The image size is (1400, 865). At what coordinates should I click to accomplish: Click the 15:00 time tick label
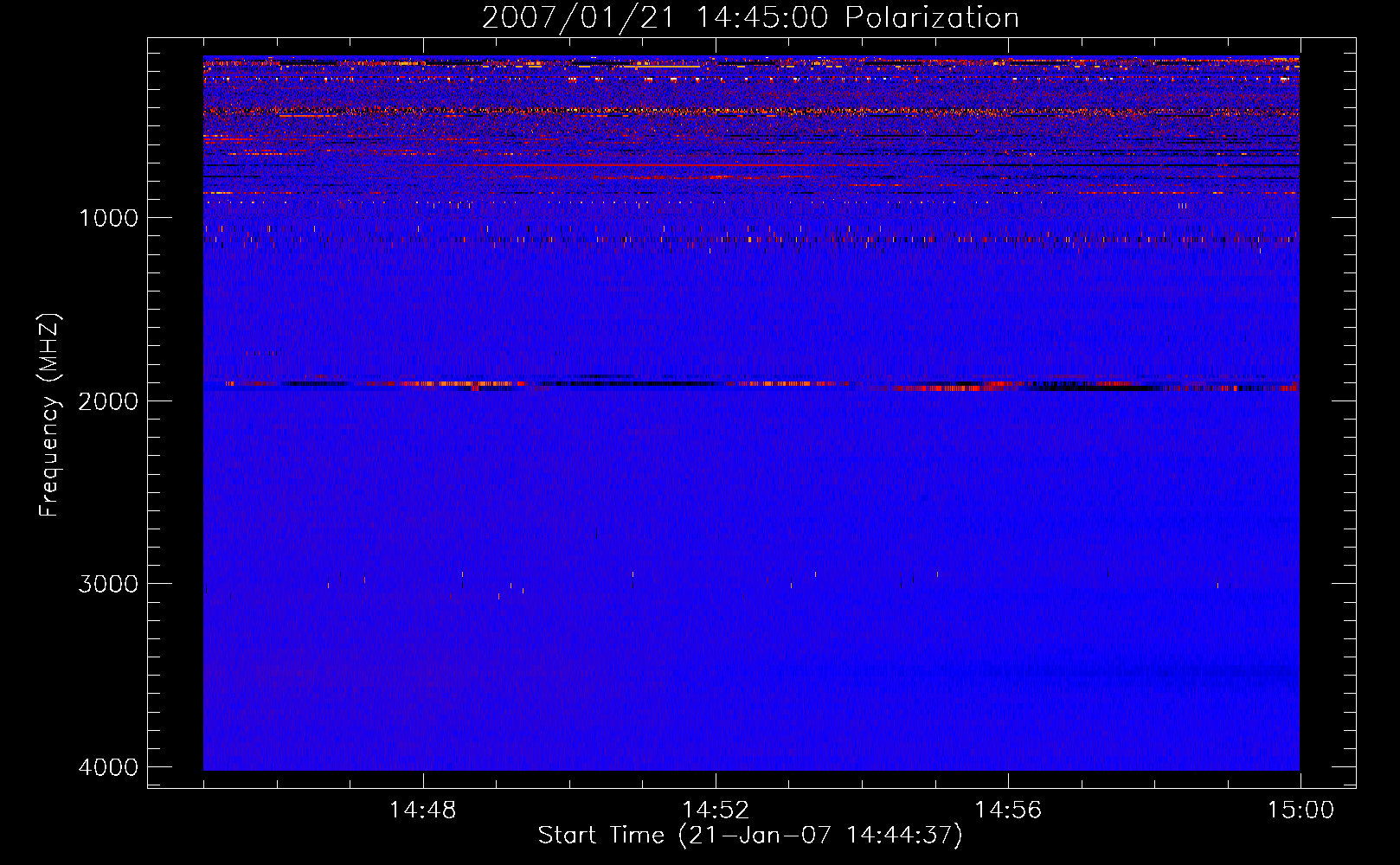point(1300,811)
